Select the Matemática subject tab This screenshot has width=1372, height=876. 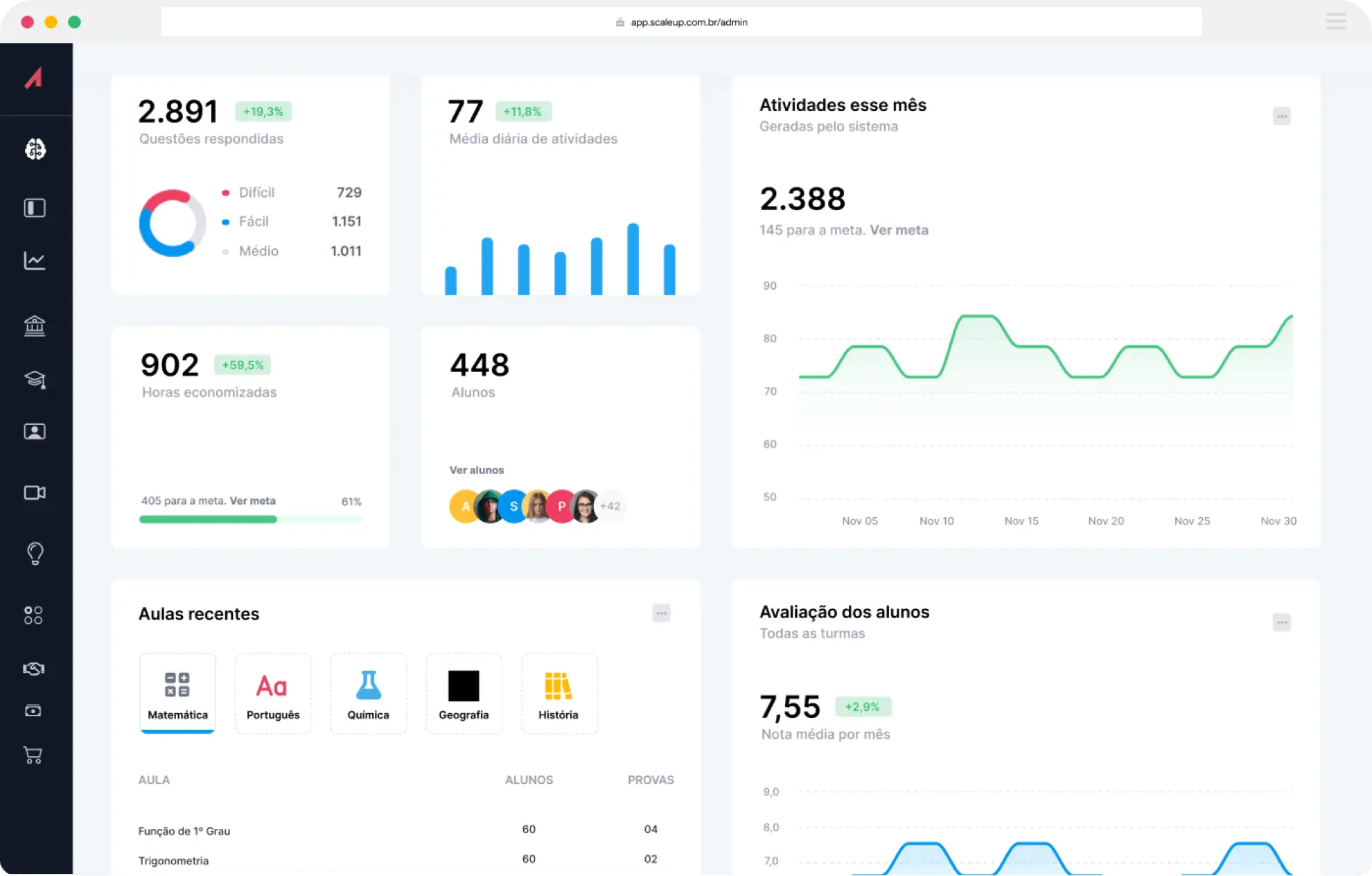(177, 693)
